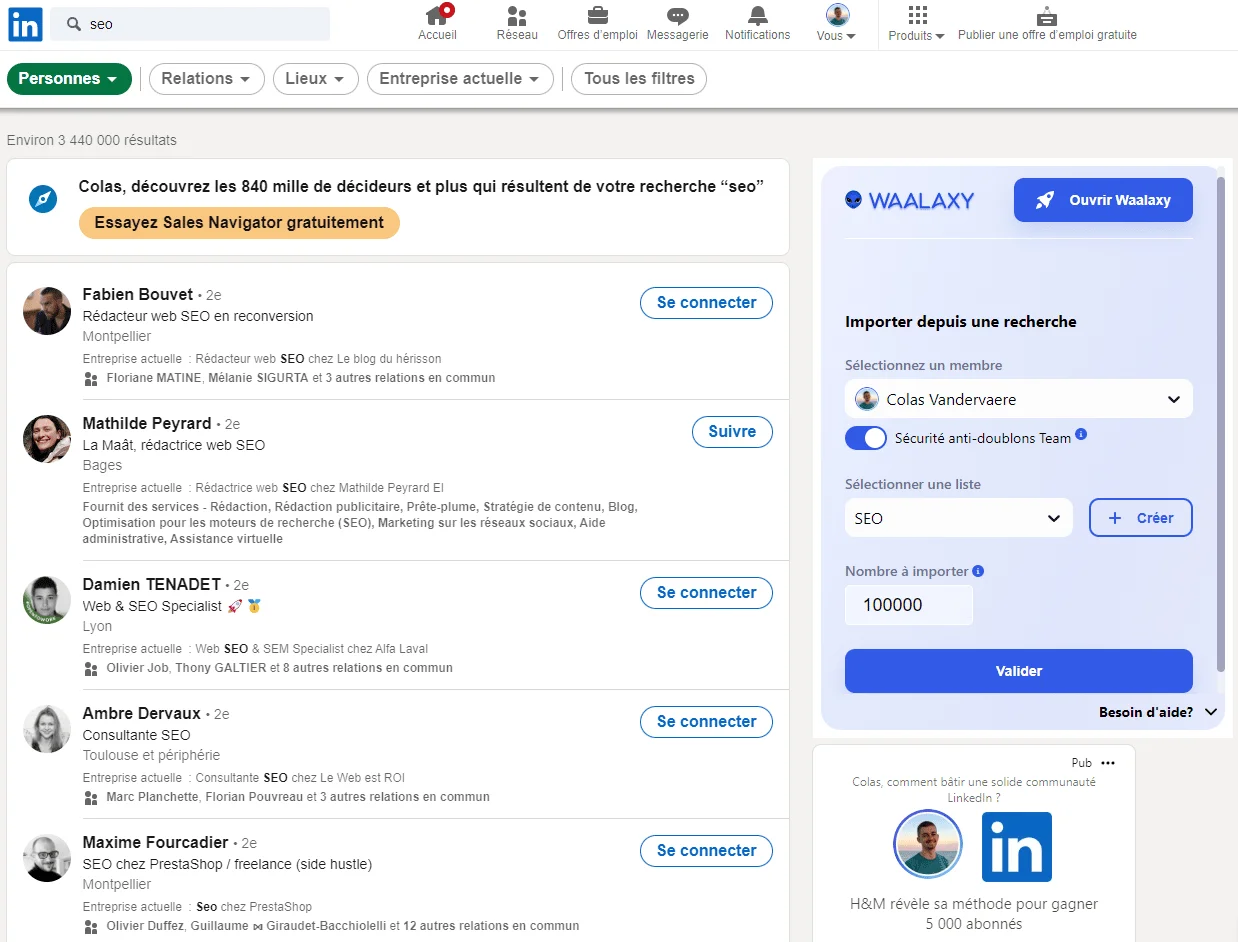
Task: Expand the Entreprise actuelle filter dropdown
Action: (x=460, y=79)
